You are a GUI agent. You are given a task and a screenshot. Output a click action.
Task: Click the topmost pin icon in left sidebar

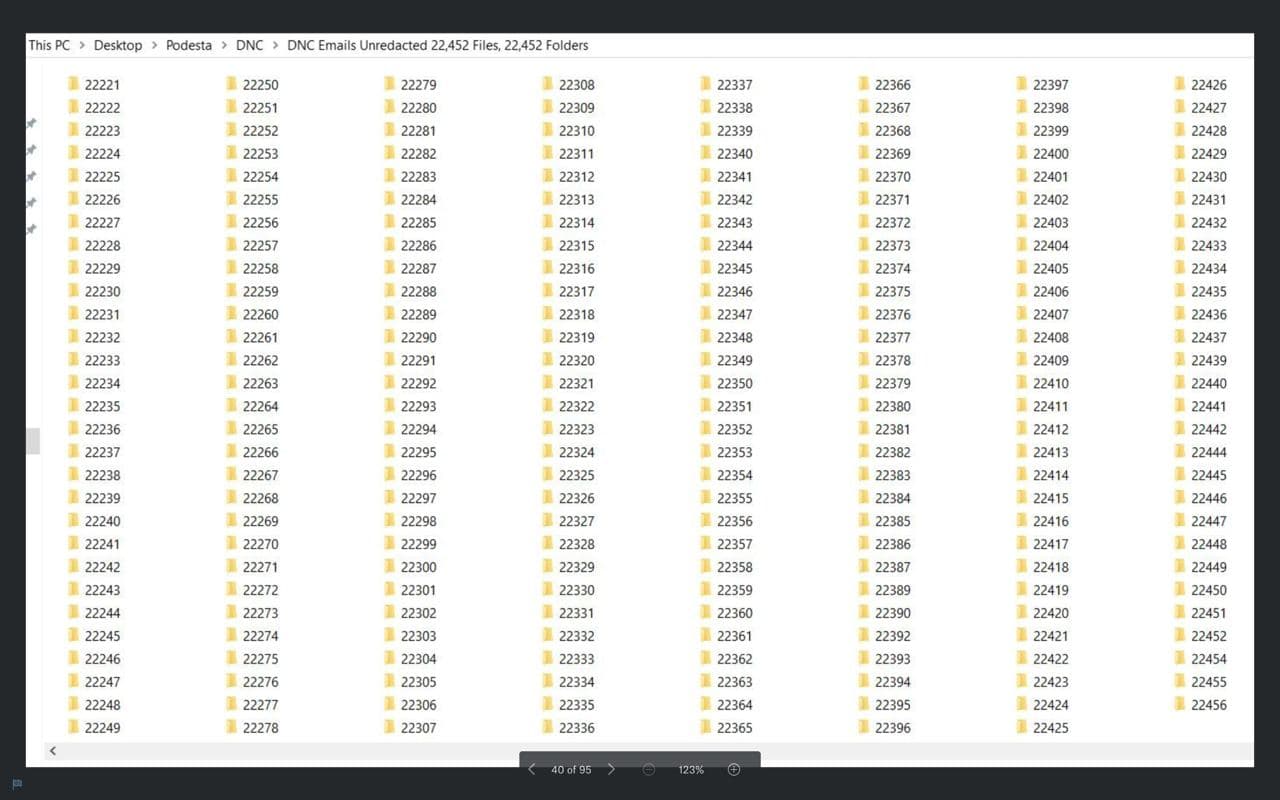click(31, 123)
